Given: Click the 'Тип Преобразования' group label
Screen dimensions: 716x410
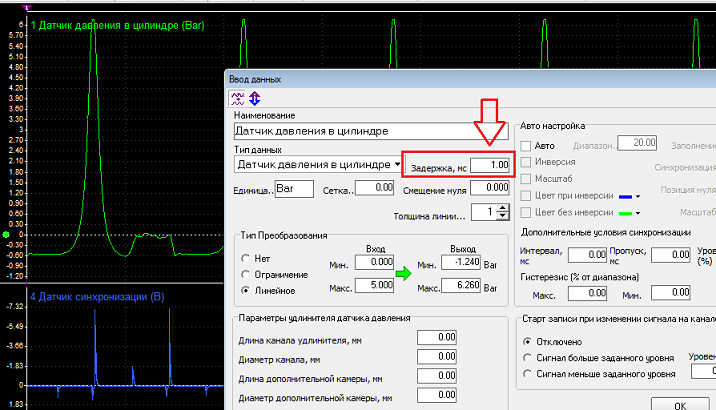Looking at the screenshot, I should (284, 236).
